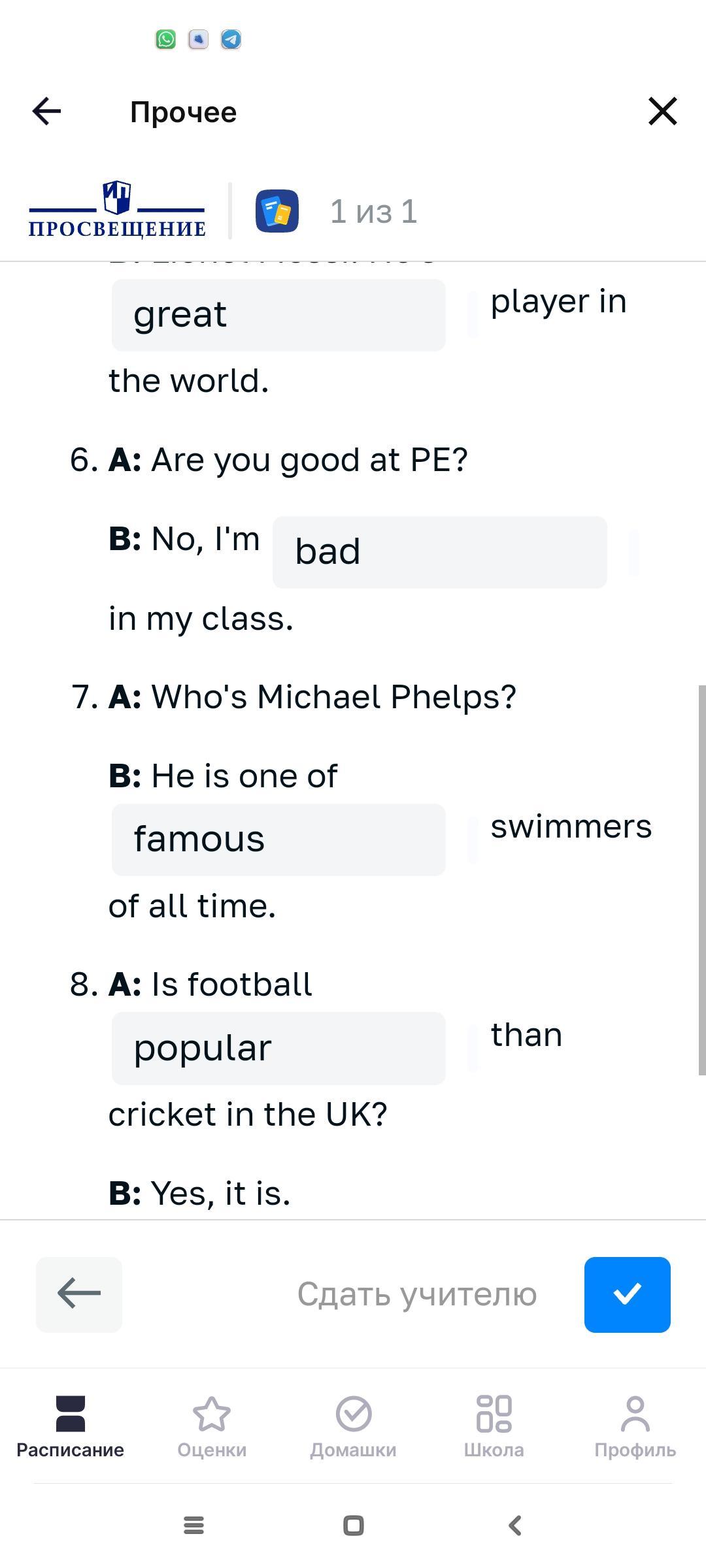Viewport: 706px width, 1568px height.
Task: Go to previous task with gray arrow button
Action: click(79, 1294)
